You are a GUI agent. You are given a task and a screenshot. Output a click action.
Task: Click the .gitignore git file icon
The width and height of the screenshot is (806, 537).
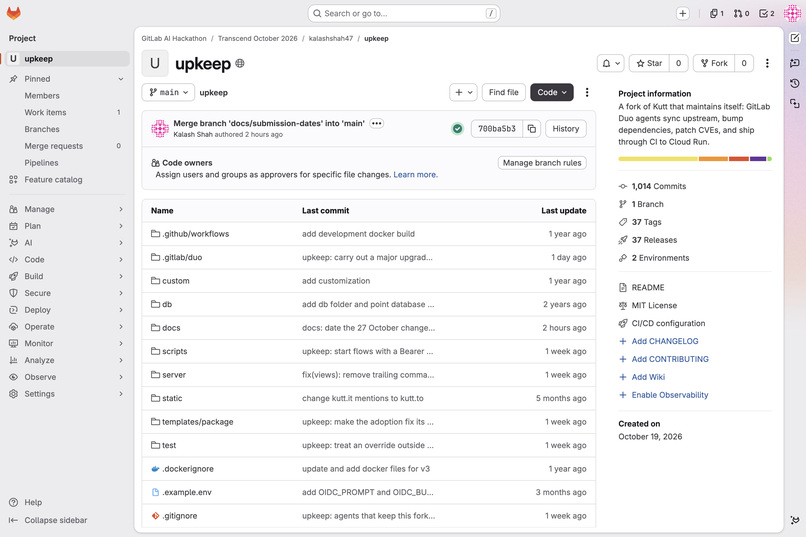[x=155, y=515]
